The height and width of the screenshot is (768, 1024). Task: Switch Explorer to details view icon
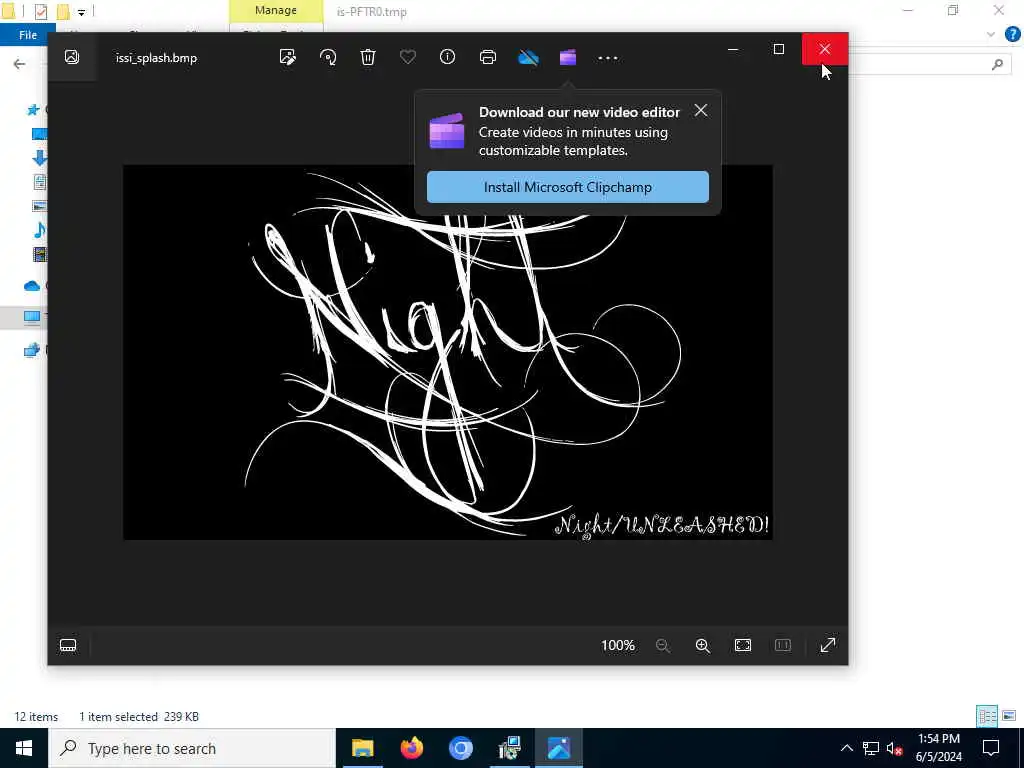[x=987, y=716]
